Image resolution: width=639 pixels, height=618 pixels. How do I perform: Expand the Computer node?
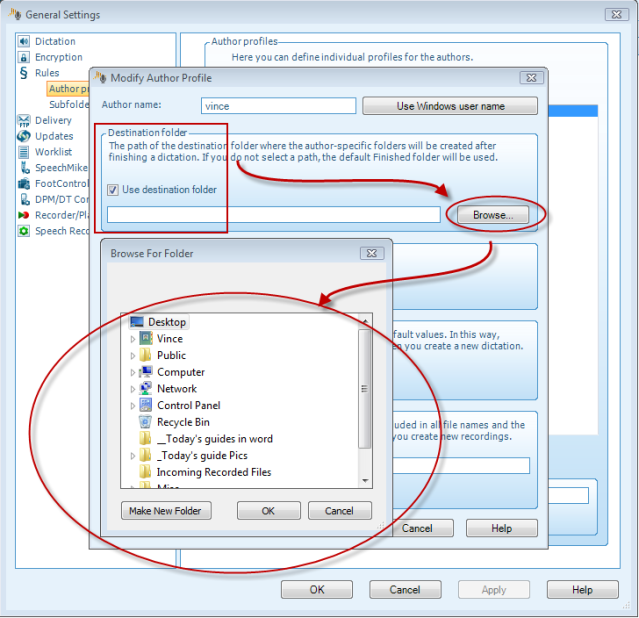132,372
